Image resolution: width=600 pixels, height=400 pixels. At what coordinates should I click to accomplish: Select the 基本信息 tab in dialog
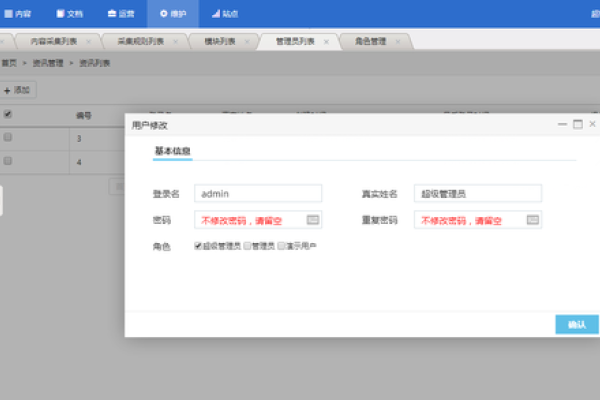pyautogui.click(x=173, y=151)
